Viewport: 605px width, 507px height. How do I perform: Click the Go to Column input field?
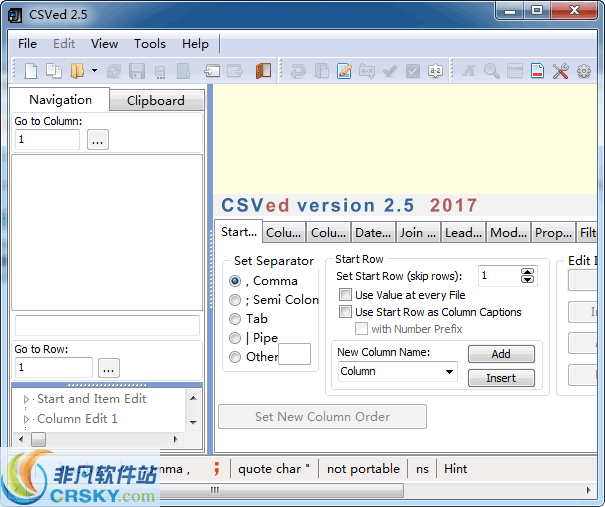coord(47,139)
